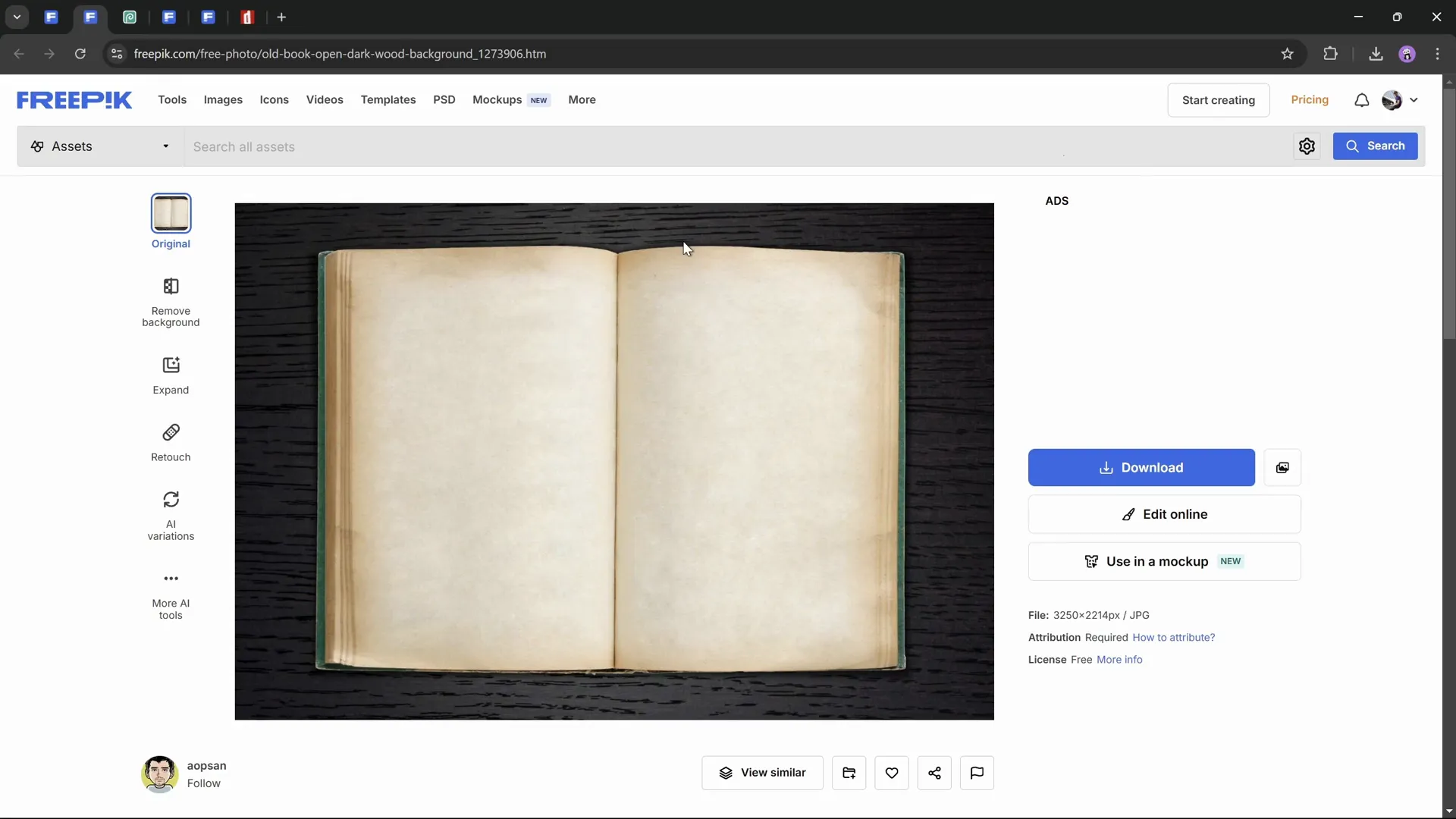Open the Pricing page
This screenshot has width=1456, height=819.
pos(1310,100)
